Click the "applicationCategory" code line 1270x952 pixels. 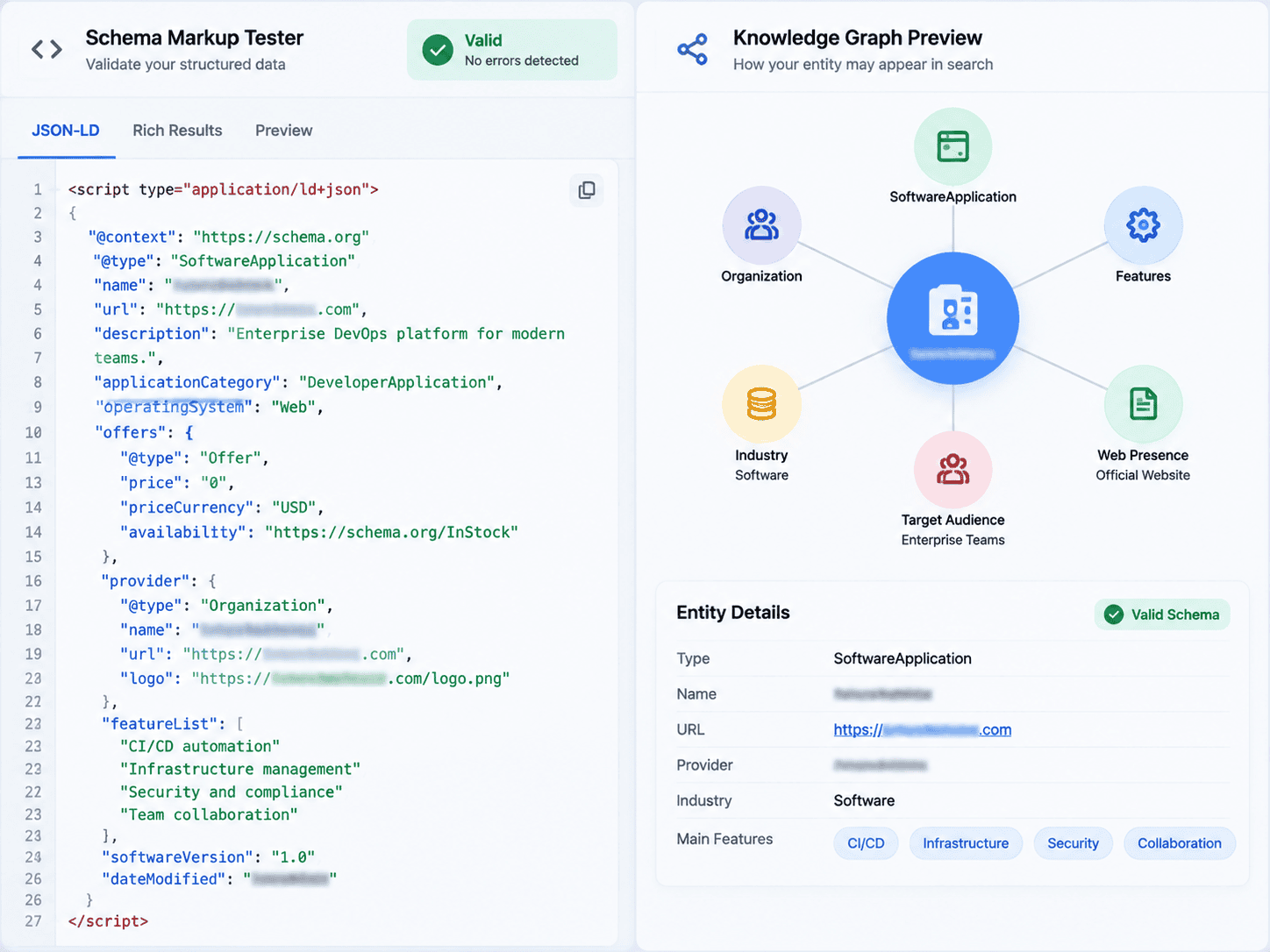pyautogui.click(x=298, y=382)
